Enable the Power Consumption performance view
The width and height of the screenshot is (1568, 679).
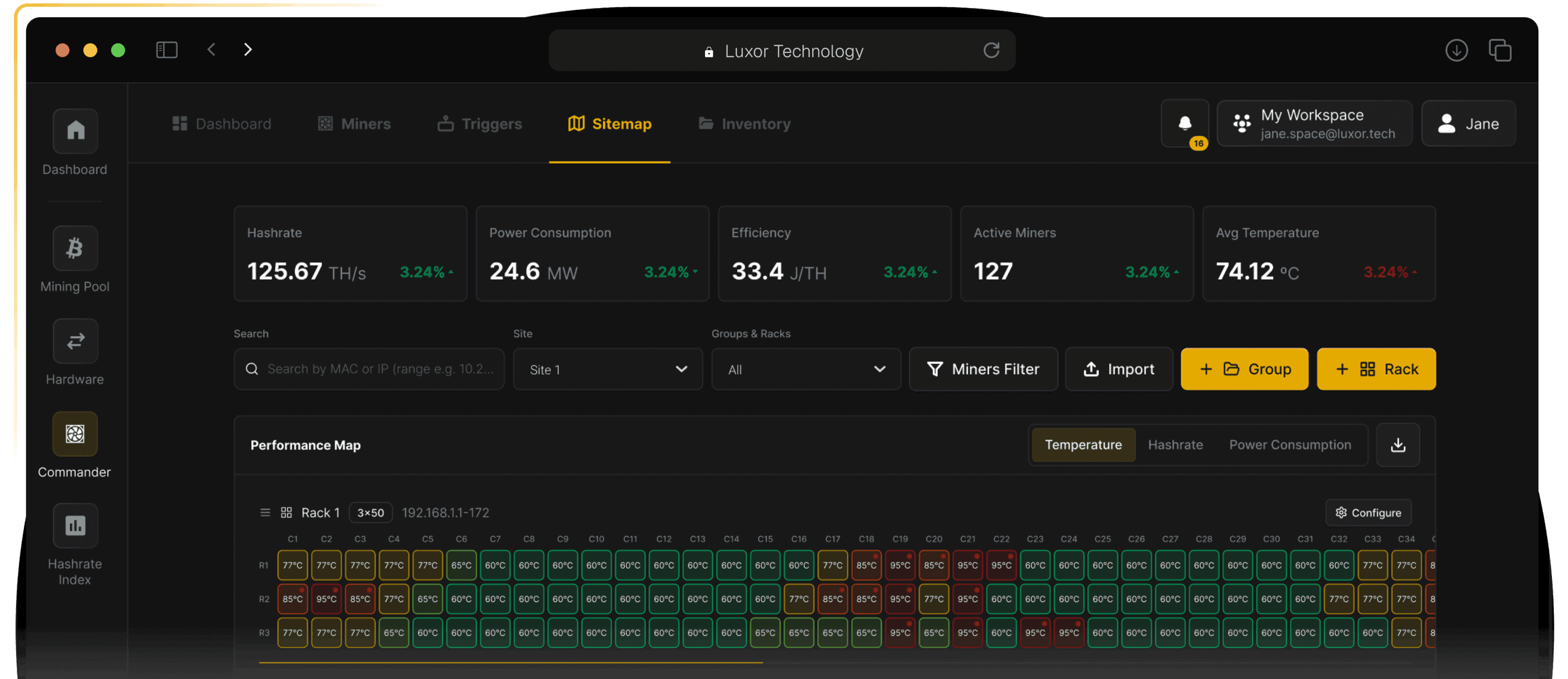pos(1290,444)
